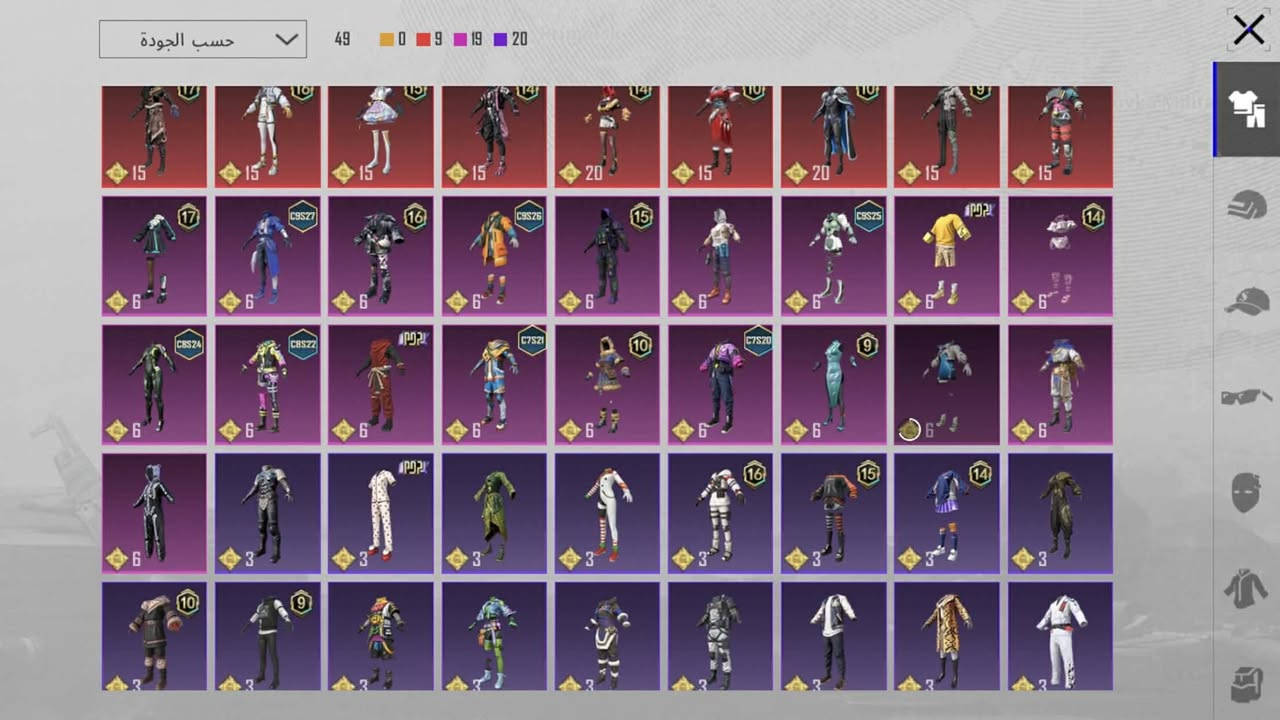Screen dimensions: 1280x720
Task: Open the sunglasses category in sidebar
Action: [x=1247, y=397]
